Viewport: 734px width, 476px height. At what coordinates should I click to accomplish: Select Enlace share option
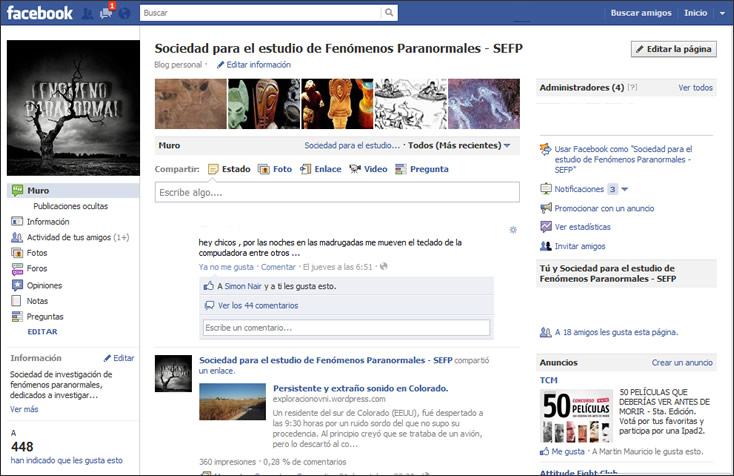tap(321, 169)
